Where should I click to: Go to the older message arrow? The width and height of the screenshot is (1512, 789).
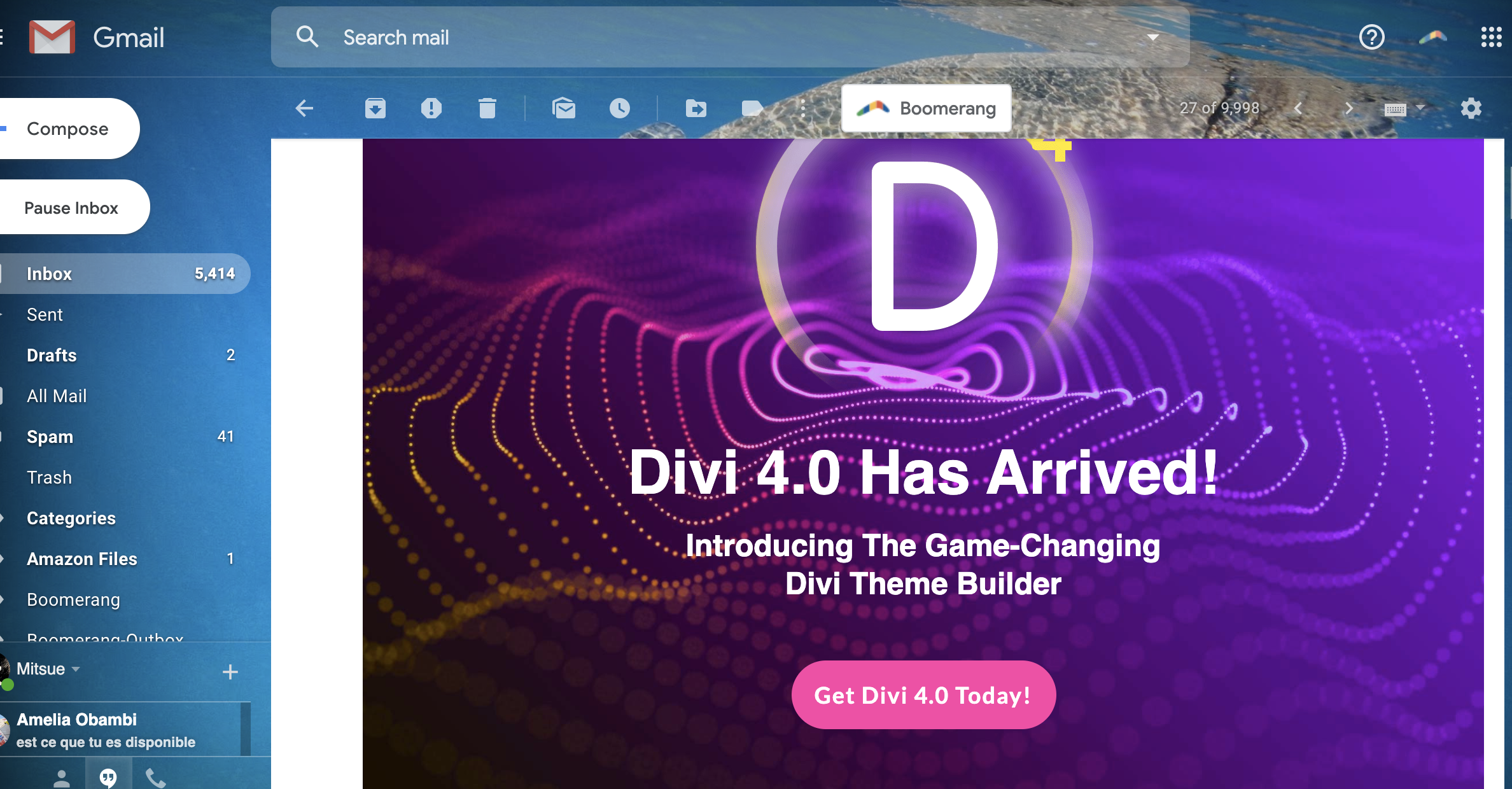(x=1349, y=108)
